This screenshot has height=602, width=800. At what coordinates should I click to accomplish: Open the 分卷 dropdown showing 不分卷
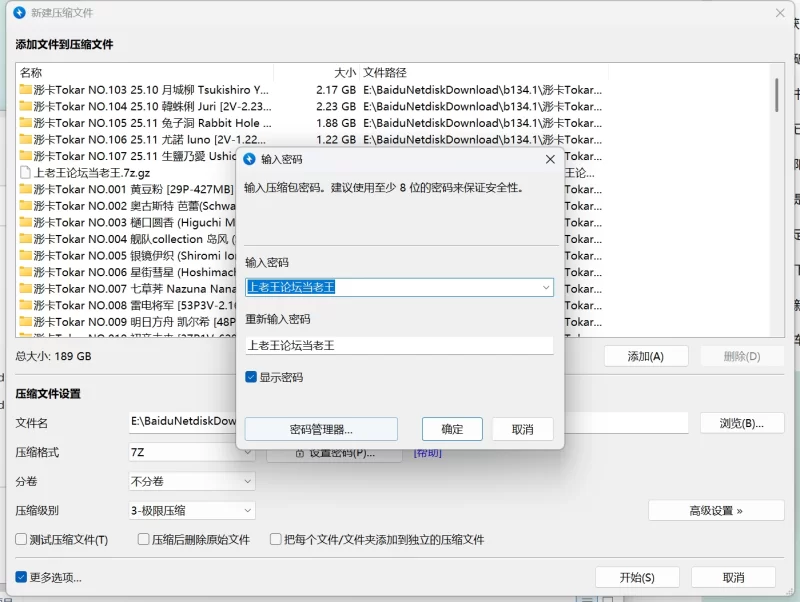[x=248, y=481]
